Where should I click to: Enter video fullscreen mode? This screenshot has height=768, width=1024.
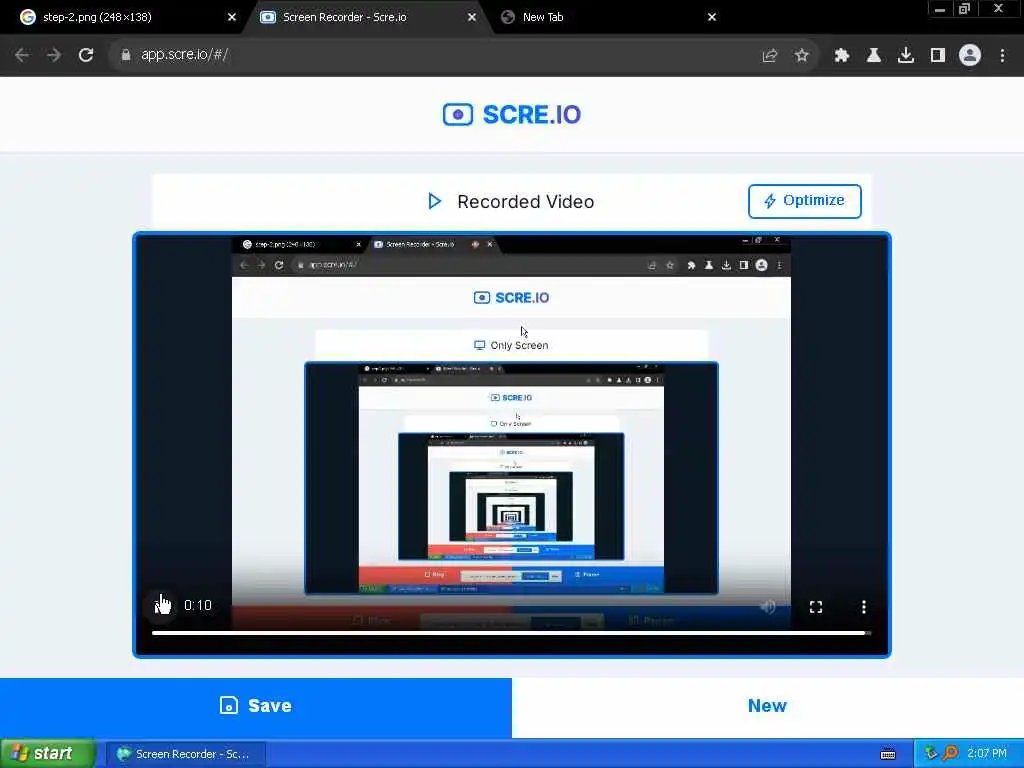(816, 607)
